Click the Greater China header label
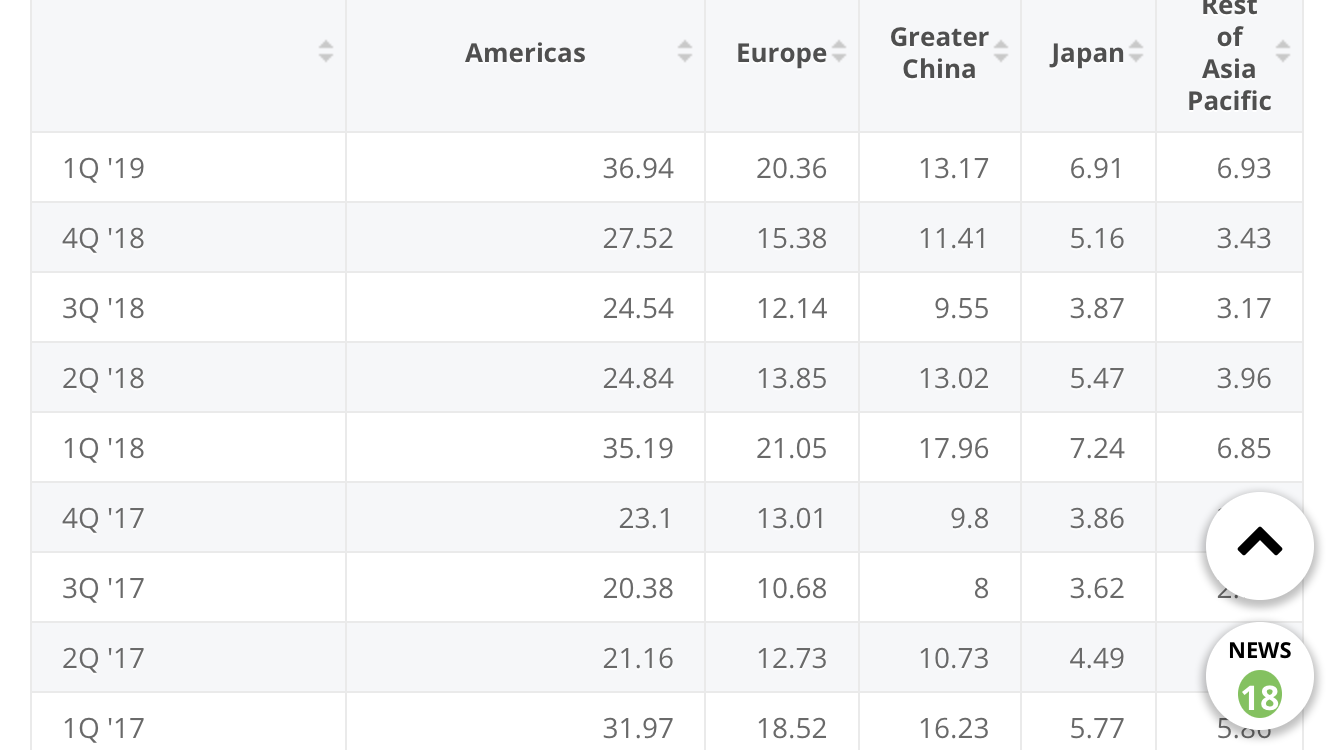This screenshot has width=1334, height=750. coord(939,53)
